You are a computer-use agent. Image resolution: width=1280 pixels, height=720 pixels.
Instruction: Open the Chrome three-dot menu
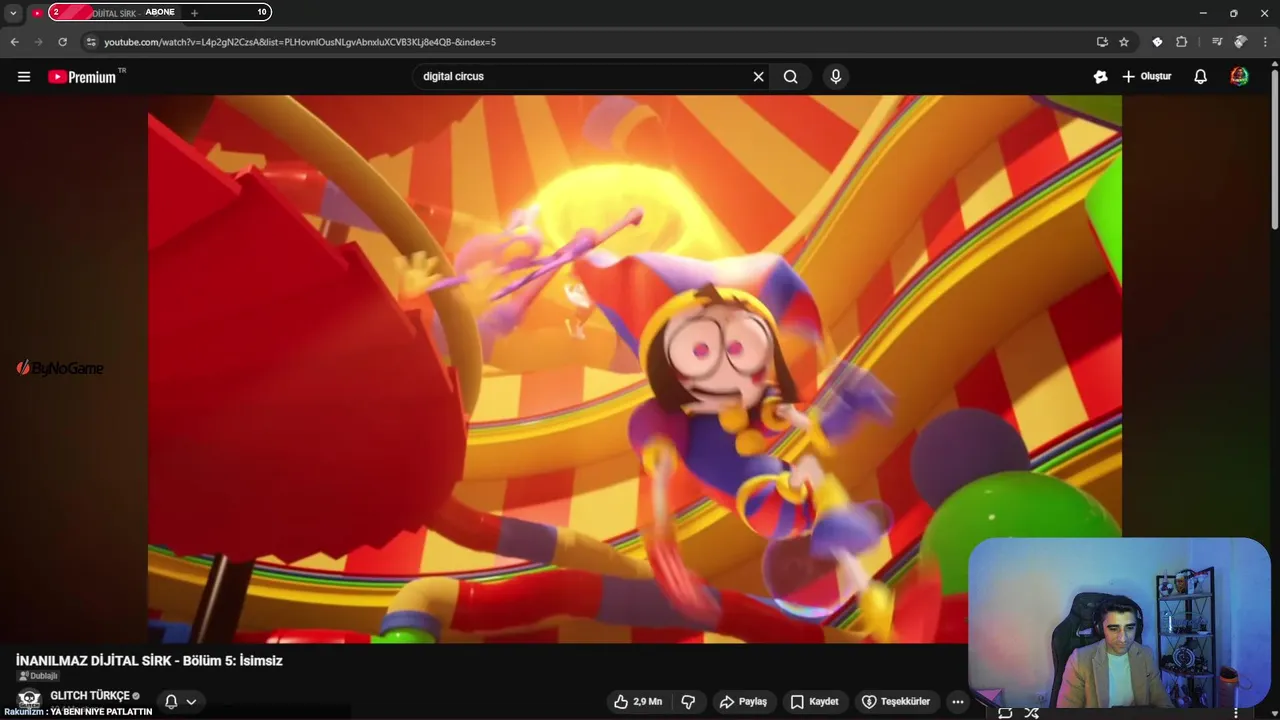(1265, 42)
